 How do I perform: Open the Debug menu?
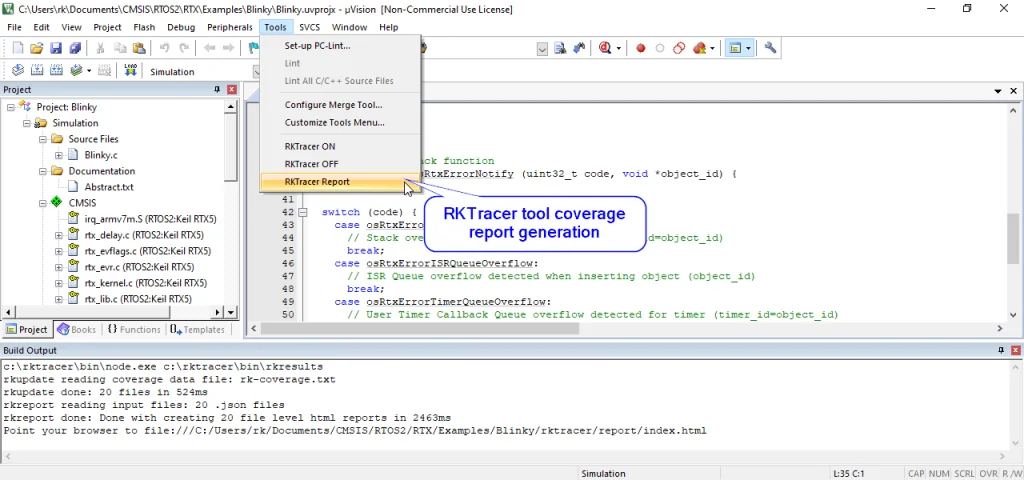click(x=181, y=27)
